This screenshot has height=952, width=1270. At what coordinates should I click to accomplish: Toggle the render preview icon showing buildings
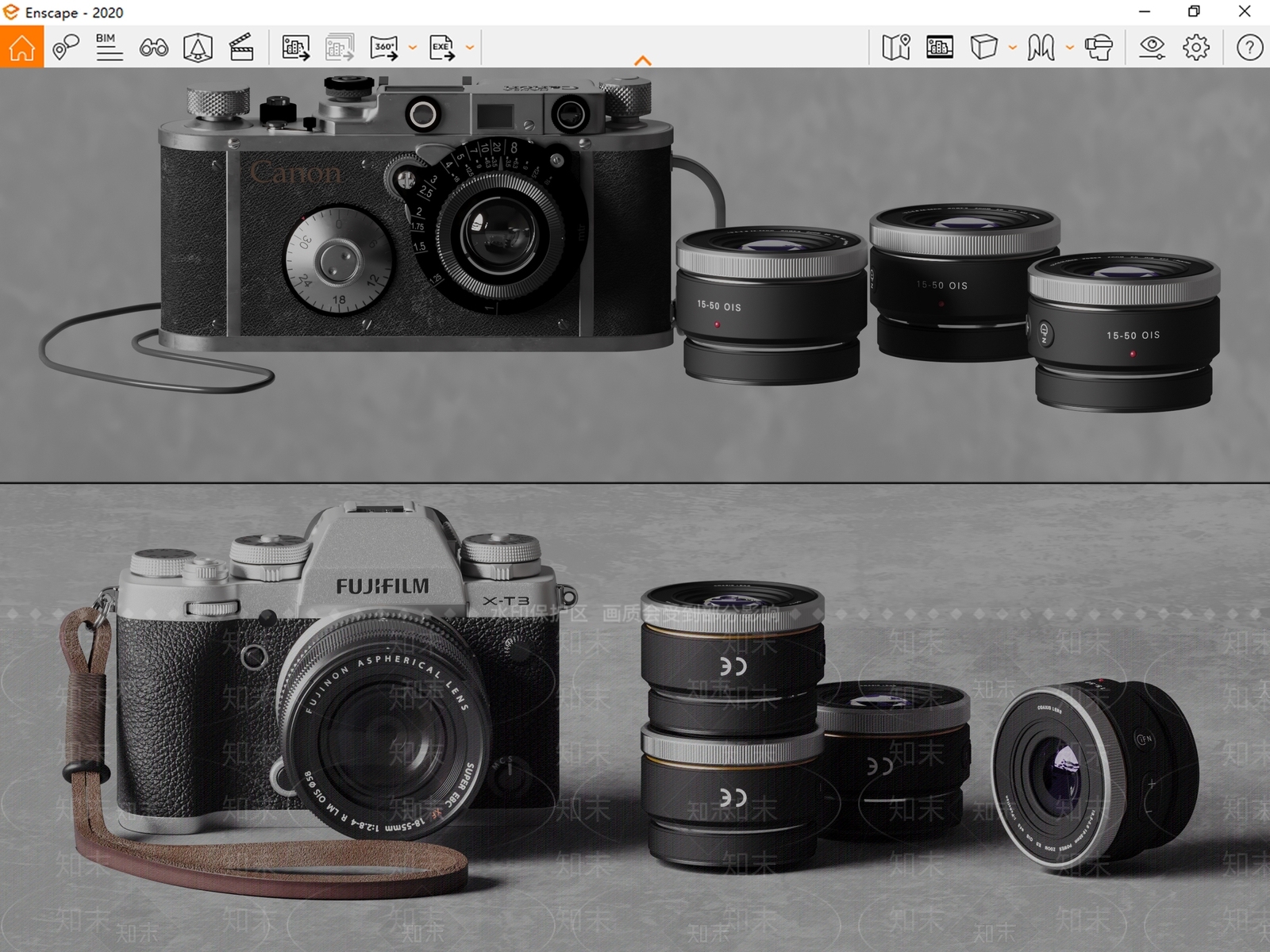pos(940,47)
